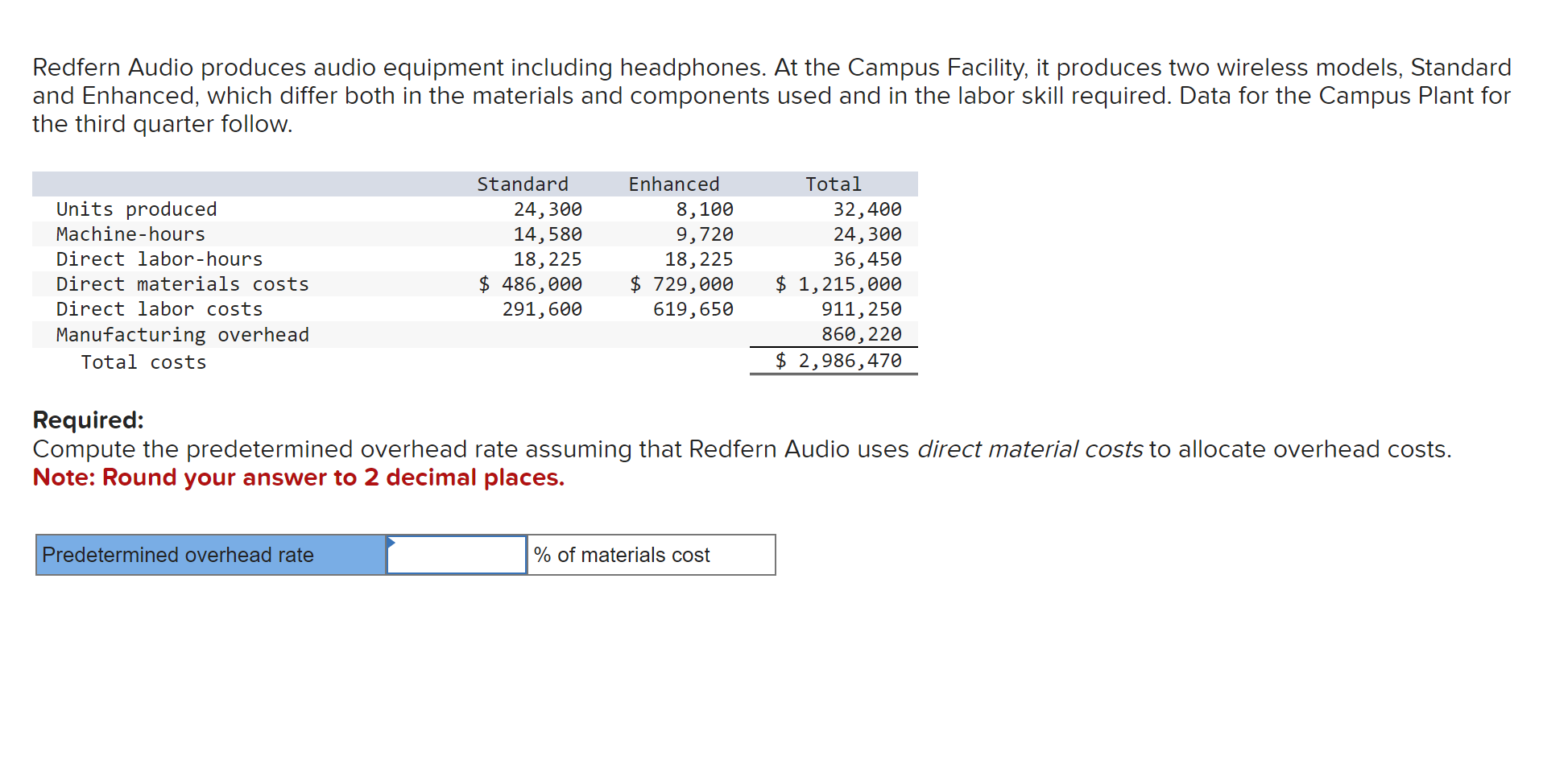This screenshot has width=1568, height=773.
Task: Click the 'Manufacturing overhead' row label
Action: tap(182, 333)
